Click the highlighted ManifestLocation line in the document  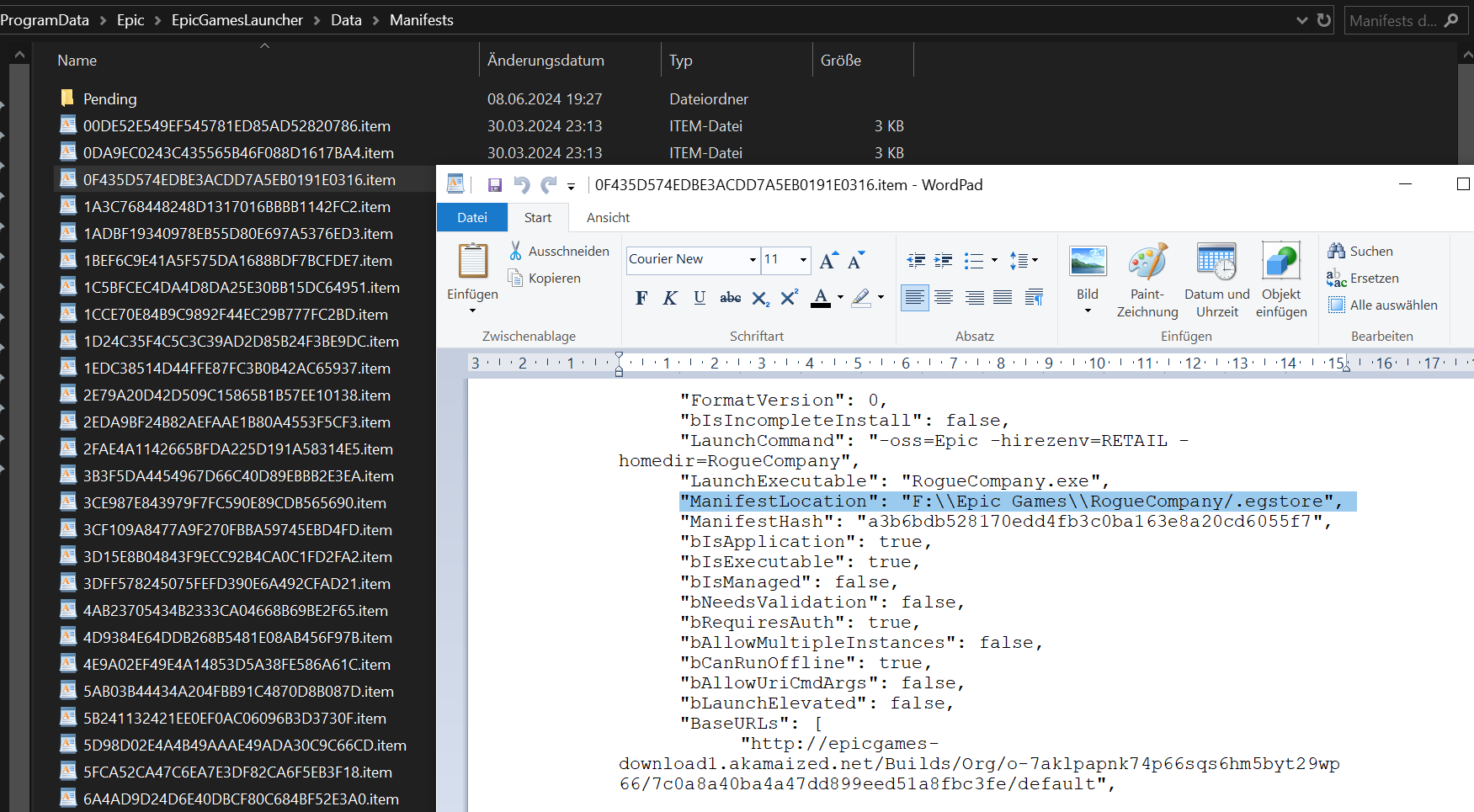(1017, 502)
